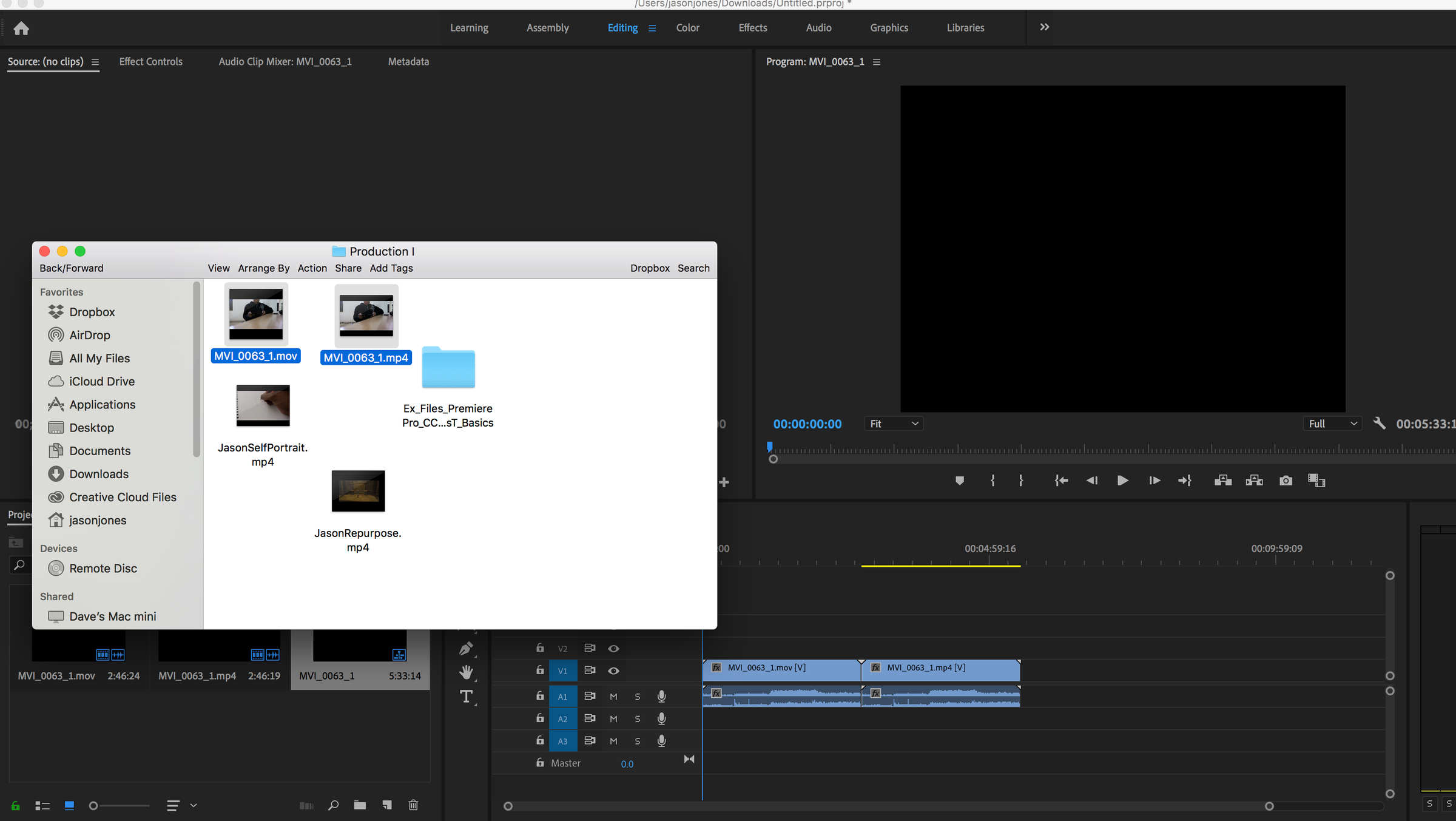Screen dimensions: 1456x821
Task: Play the program monitor
Action: [1122, 481]
